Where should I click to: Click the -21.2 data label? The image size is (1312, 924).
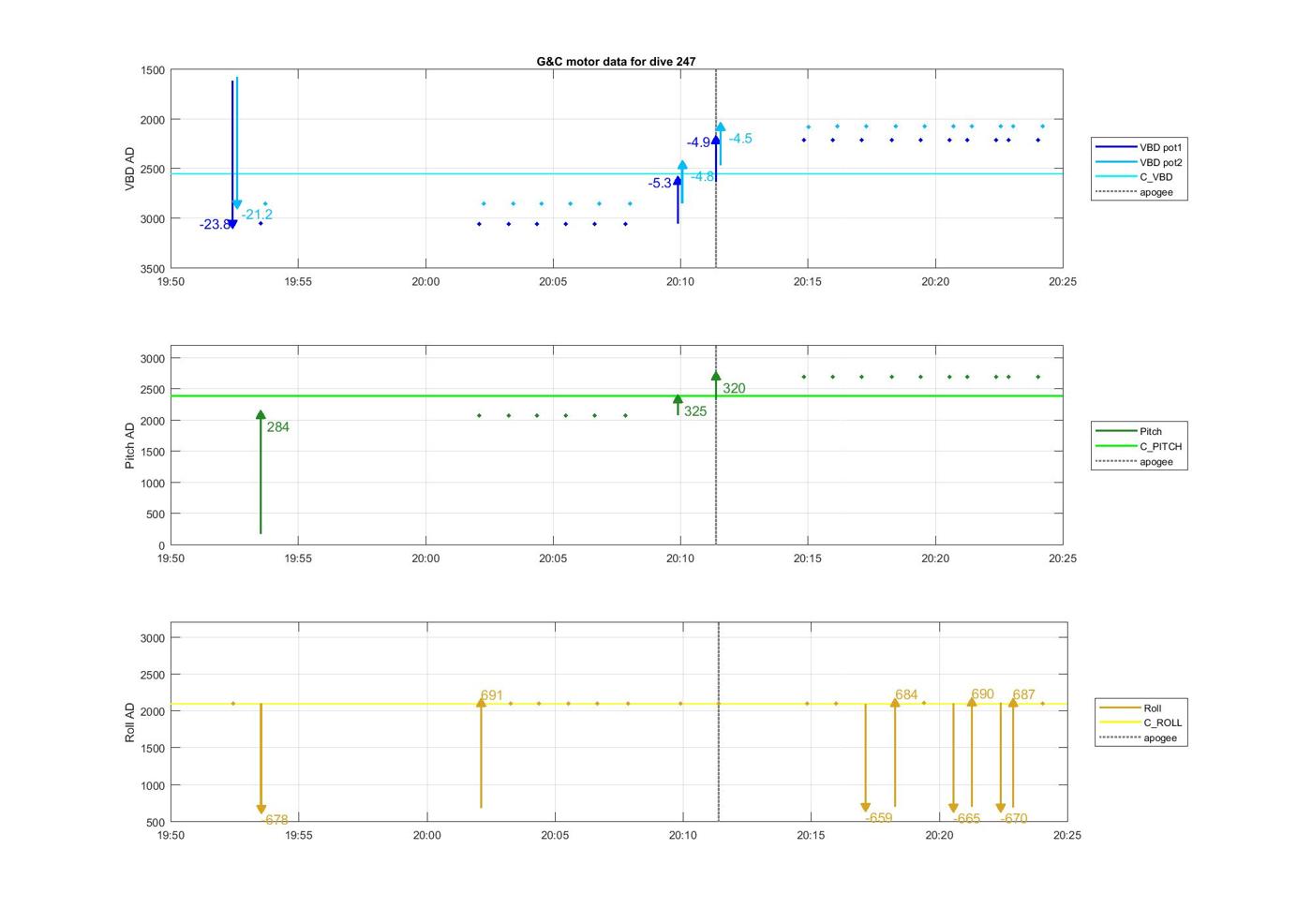point(257,215)
